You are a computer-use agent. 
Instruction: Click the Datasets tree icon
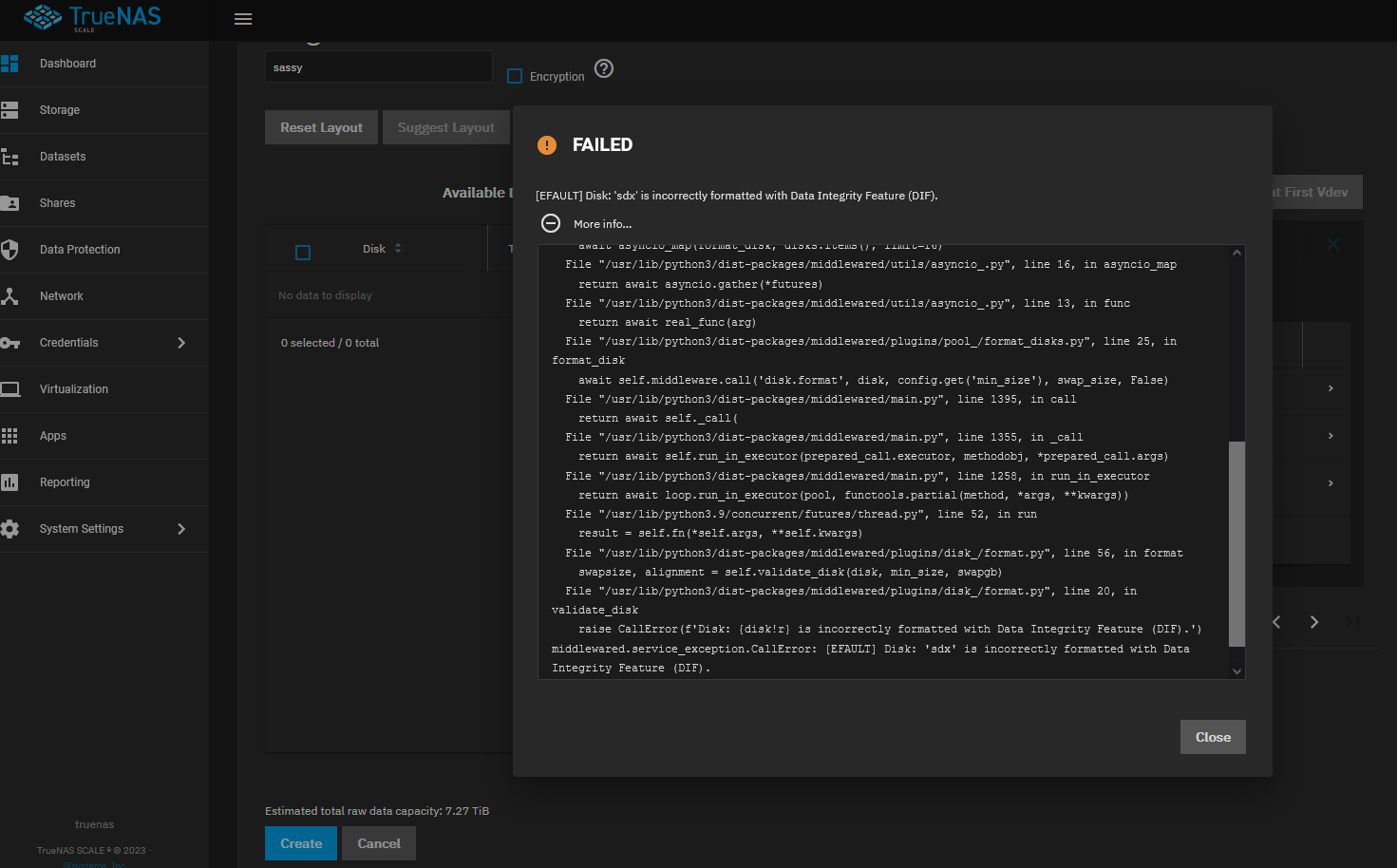pos(9,157)
